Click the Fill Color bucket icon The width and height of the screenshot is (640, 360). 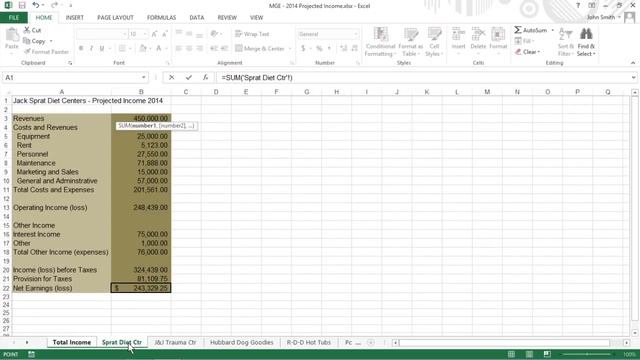(142, 48)
